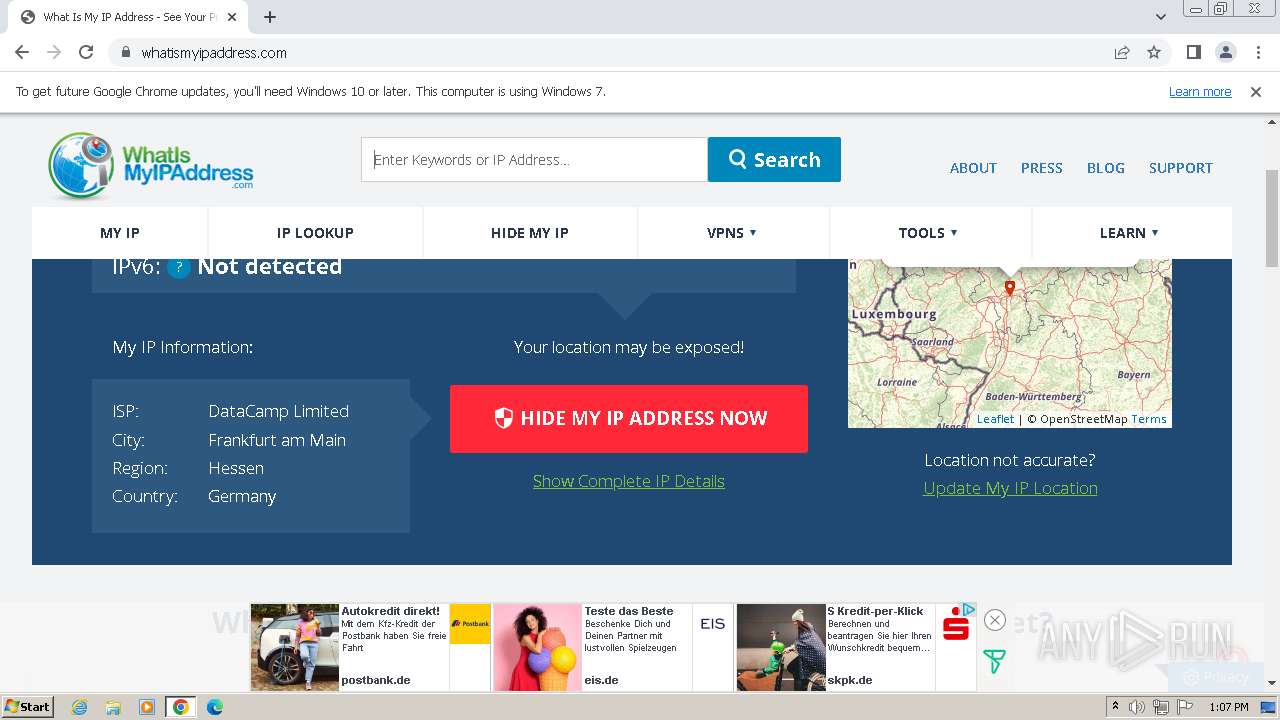The width and height of the screenshot is (1280, 720).
Task: Open Show Complete IP Details link
Action: pyautogui.click(x=629, y=481)
